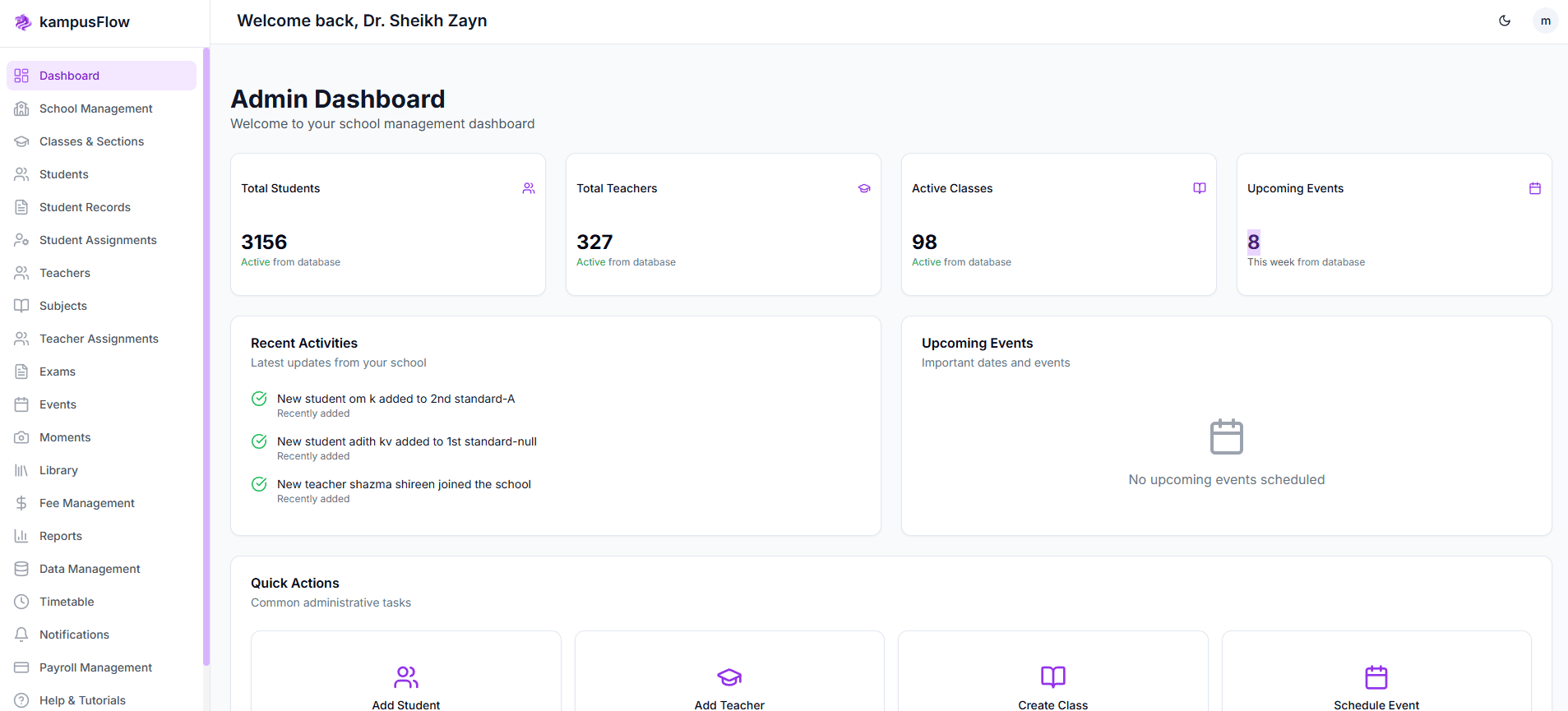Click 'New teacher shazma shireen joined' text
1568x711 pixels.
point(404,484)
